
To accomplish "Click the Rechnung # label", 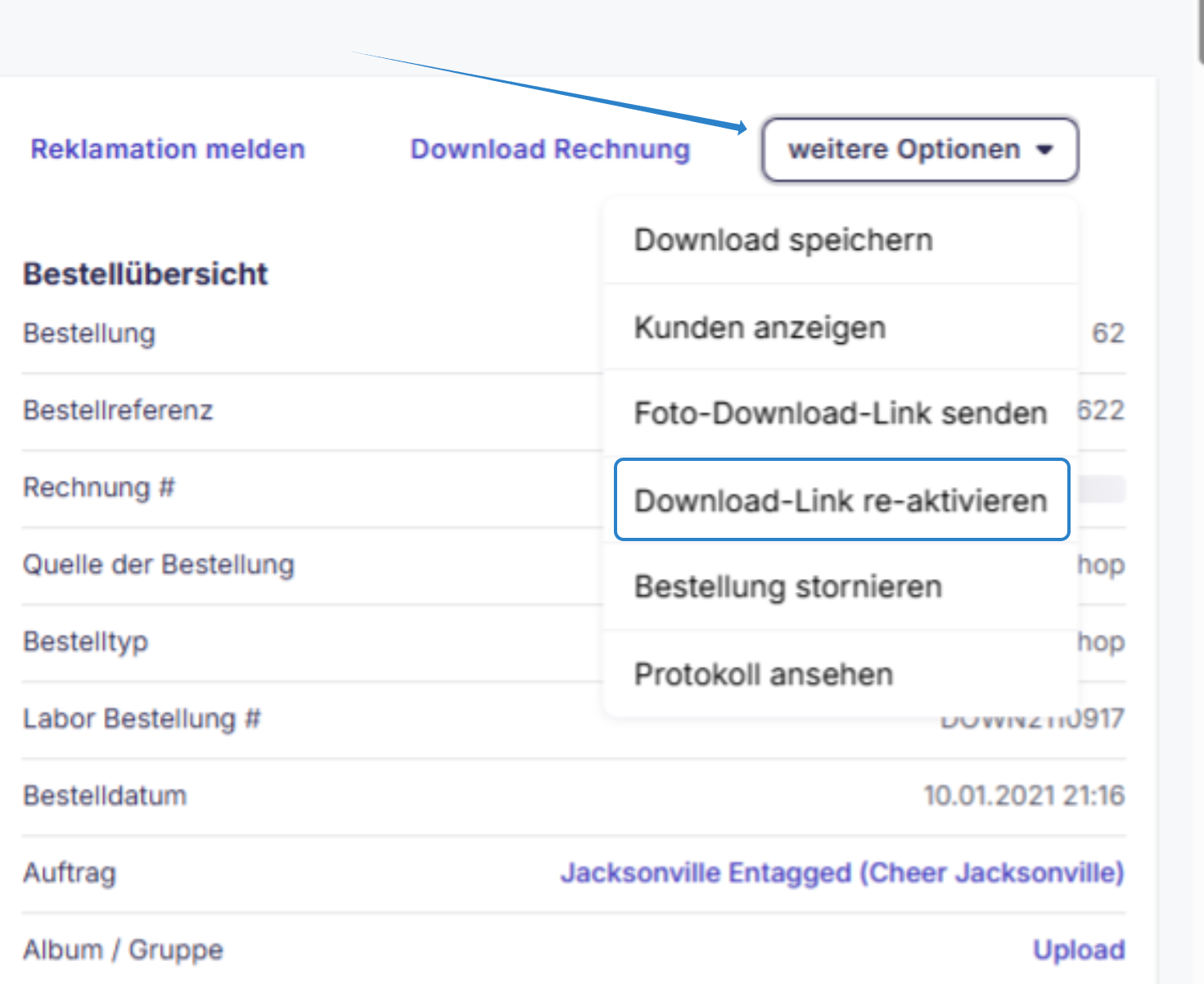I will point(99,487).
